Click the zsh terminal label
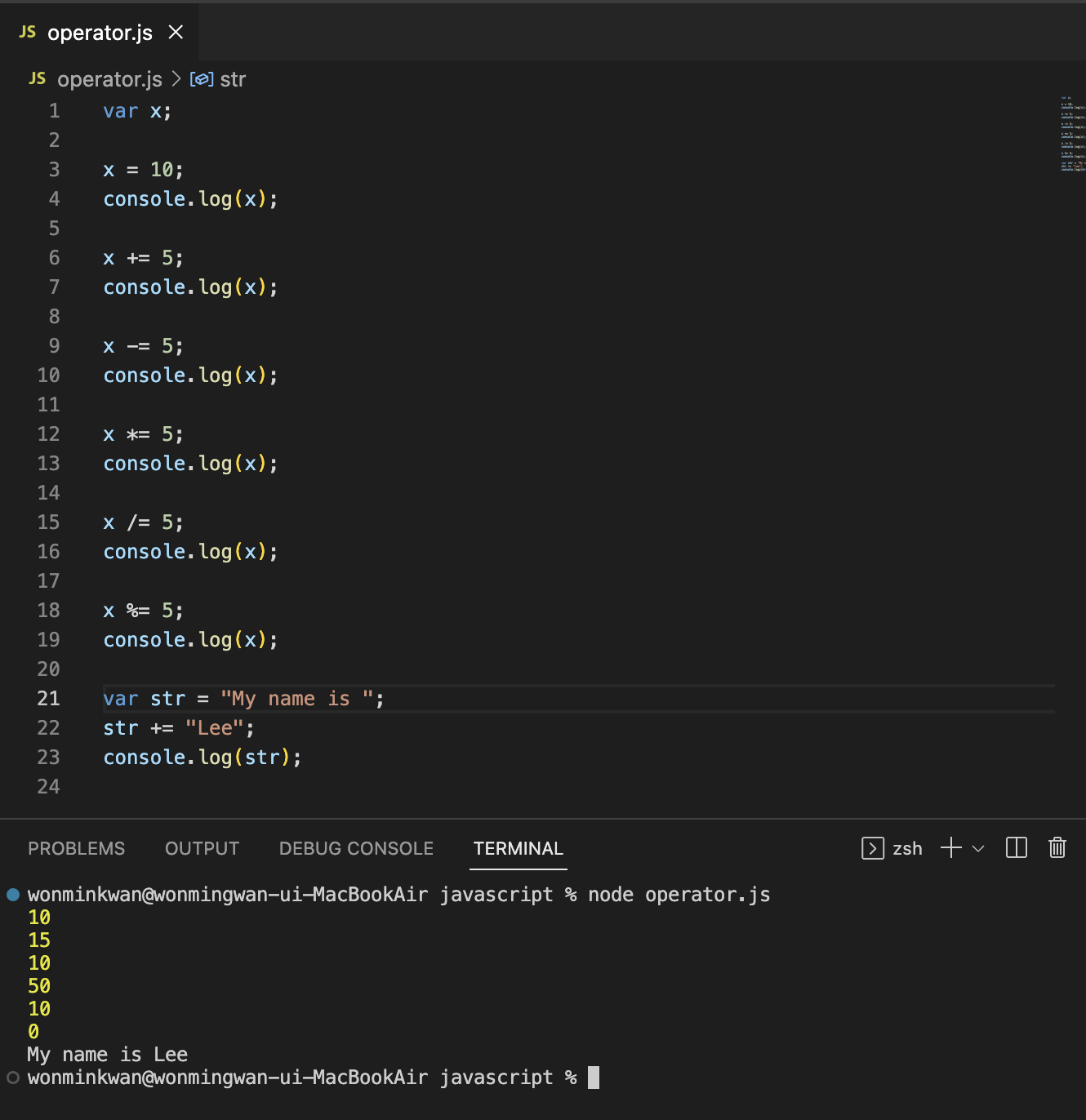This screenshot has height=1120, width=1086. (907, 848)
